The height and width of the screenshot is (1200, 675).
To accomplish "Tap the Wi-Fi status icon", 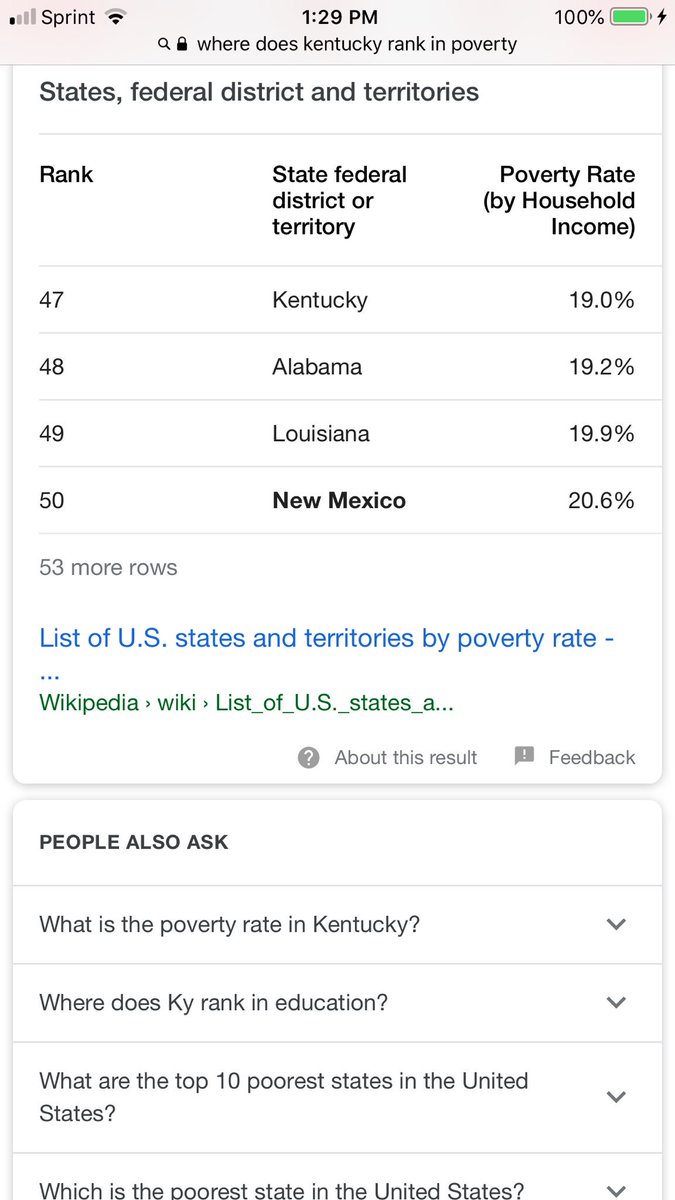I will (116, 17).
